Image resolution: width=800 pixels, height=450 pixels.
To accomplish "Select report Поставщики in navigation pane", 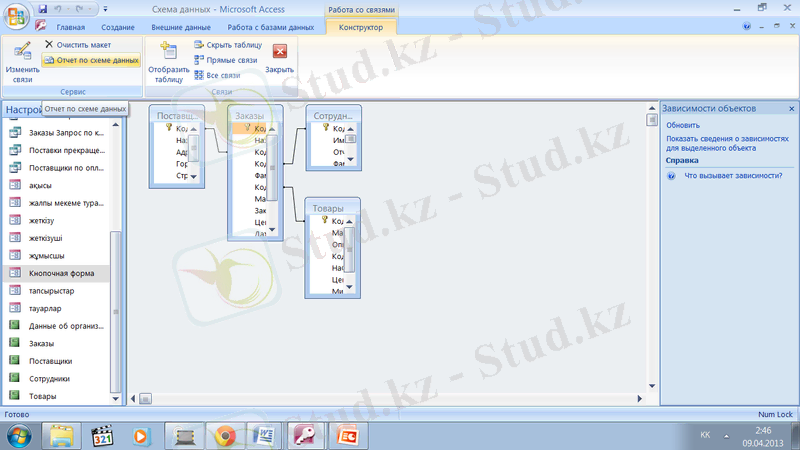I will pyautogui.click(x=57, y=361).
